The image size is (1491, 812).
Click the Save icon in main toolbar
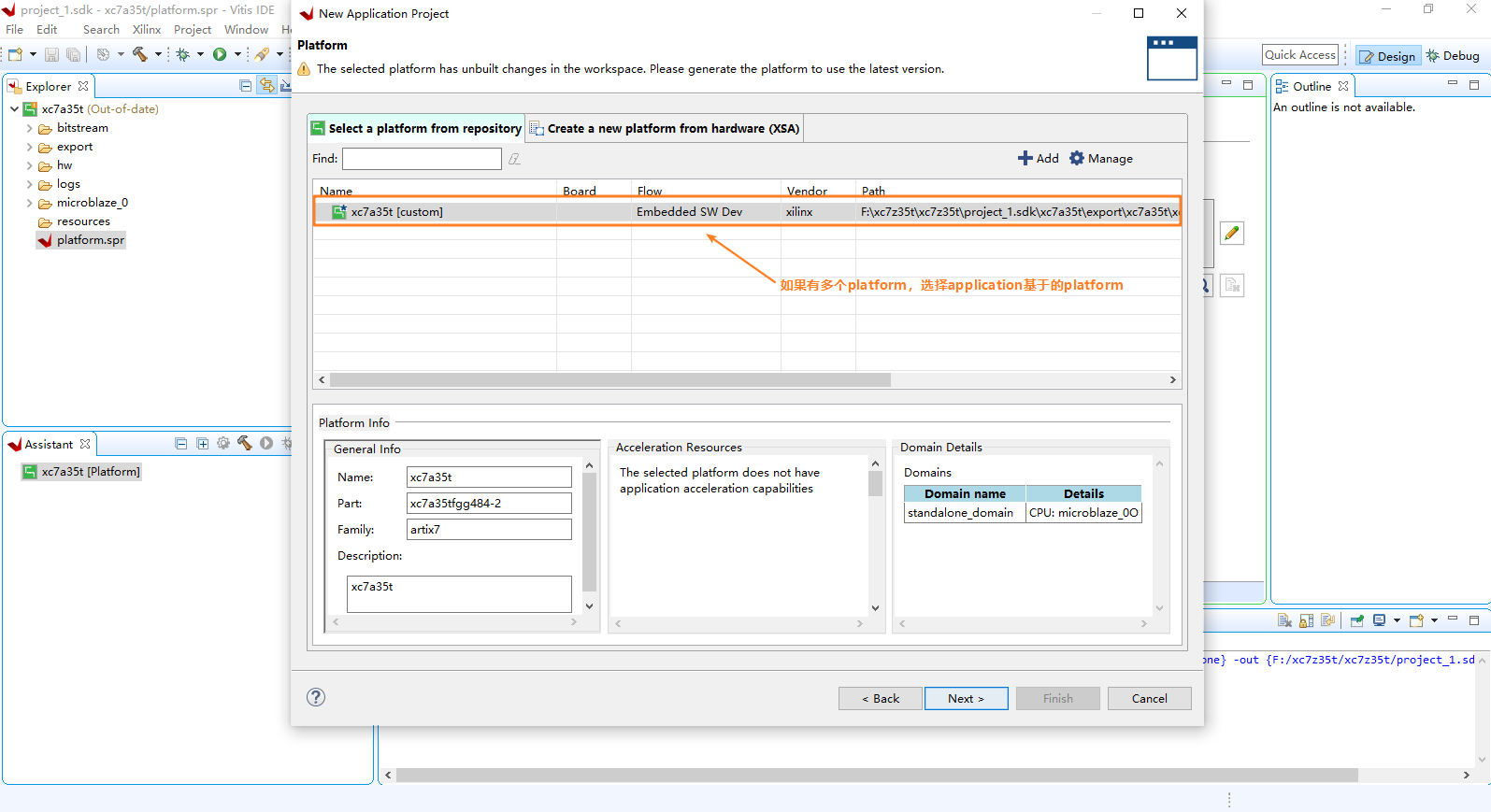tap(51, 54)
